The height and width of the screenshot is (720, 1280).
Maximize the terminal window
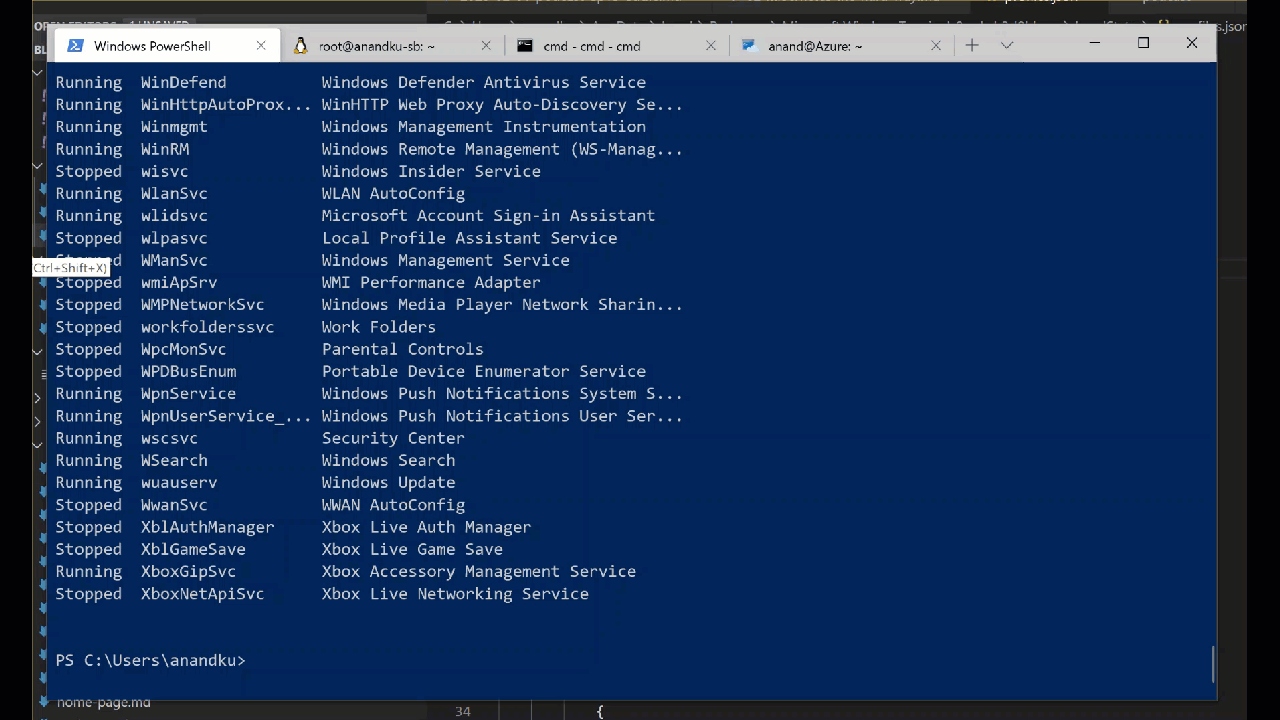[x=1143, y=43]
